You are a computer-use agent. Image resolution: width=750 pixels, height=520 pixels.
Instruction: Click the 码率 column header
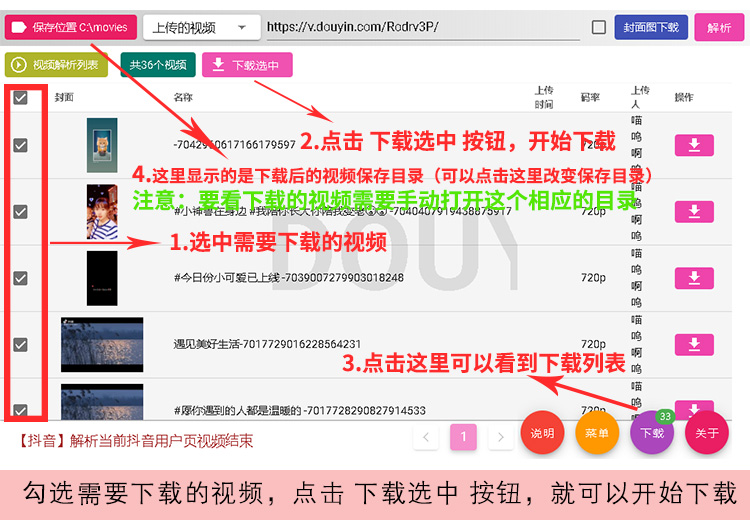pos(590,97)
